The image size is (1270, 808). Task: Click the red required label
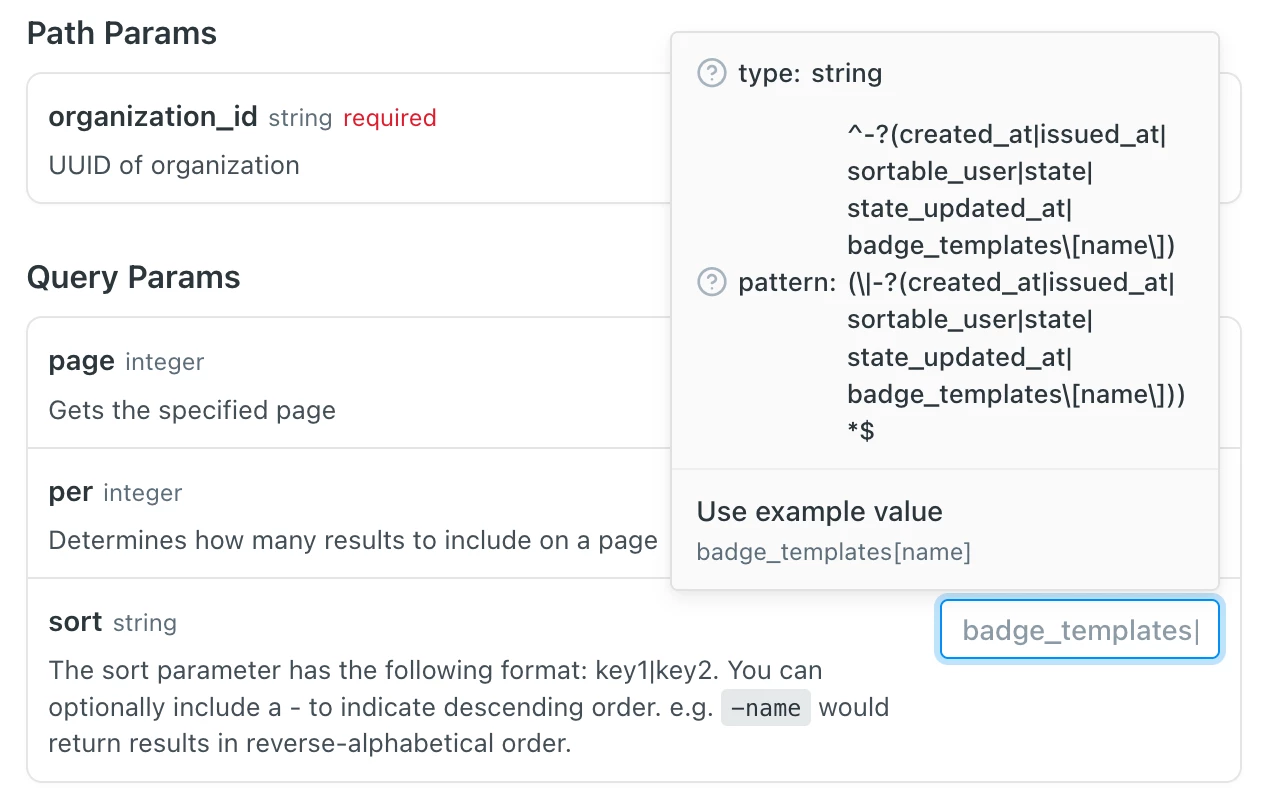click(x=389, y=118)
